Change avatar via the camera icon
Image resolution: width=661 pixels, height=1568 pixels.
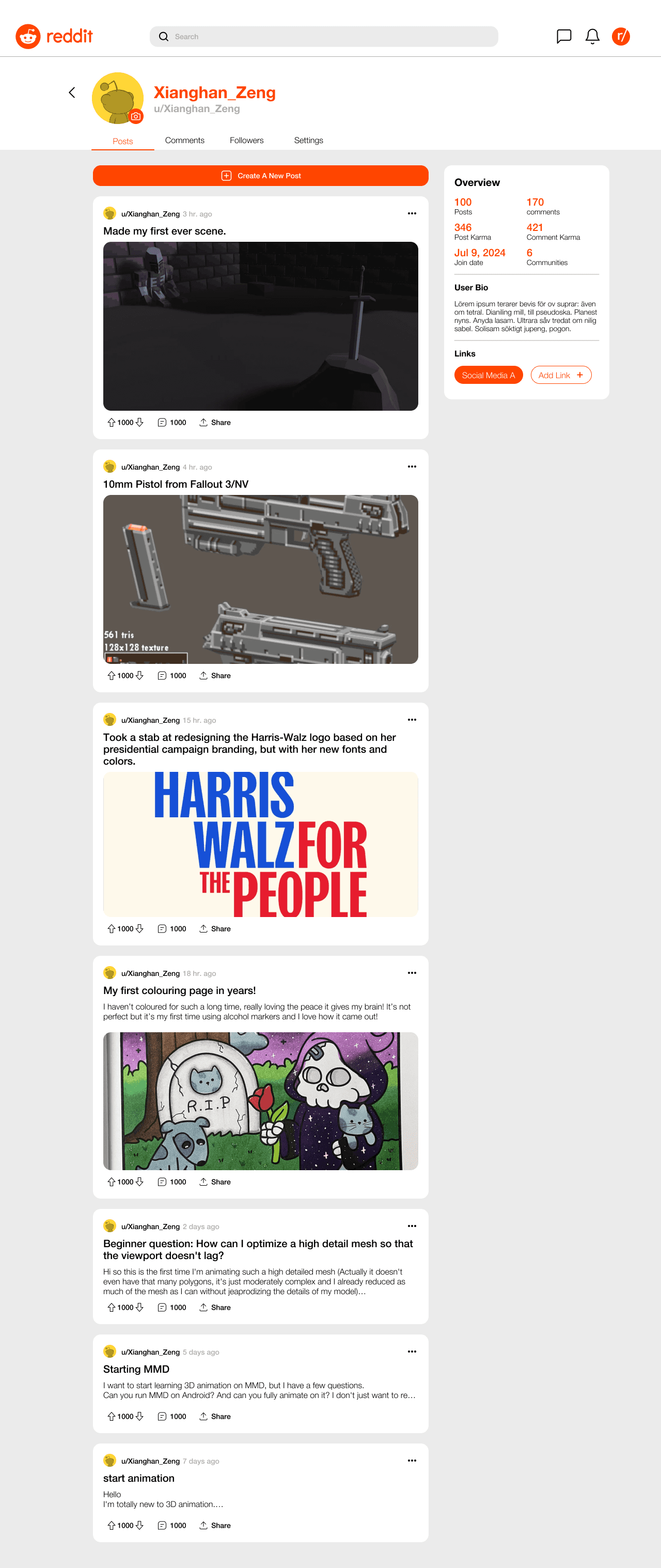pos(136,116)
